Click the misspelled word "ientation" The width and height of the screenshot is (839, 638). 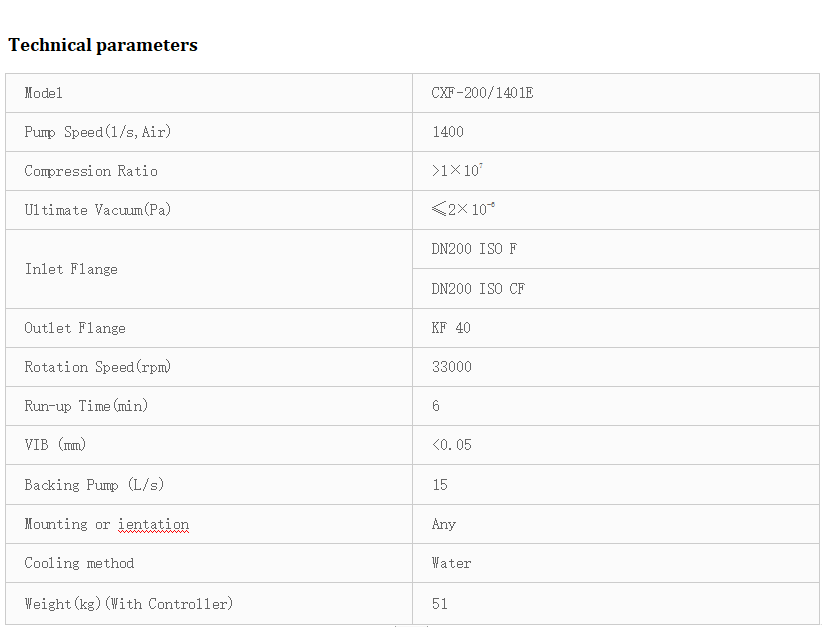point(153,524)
